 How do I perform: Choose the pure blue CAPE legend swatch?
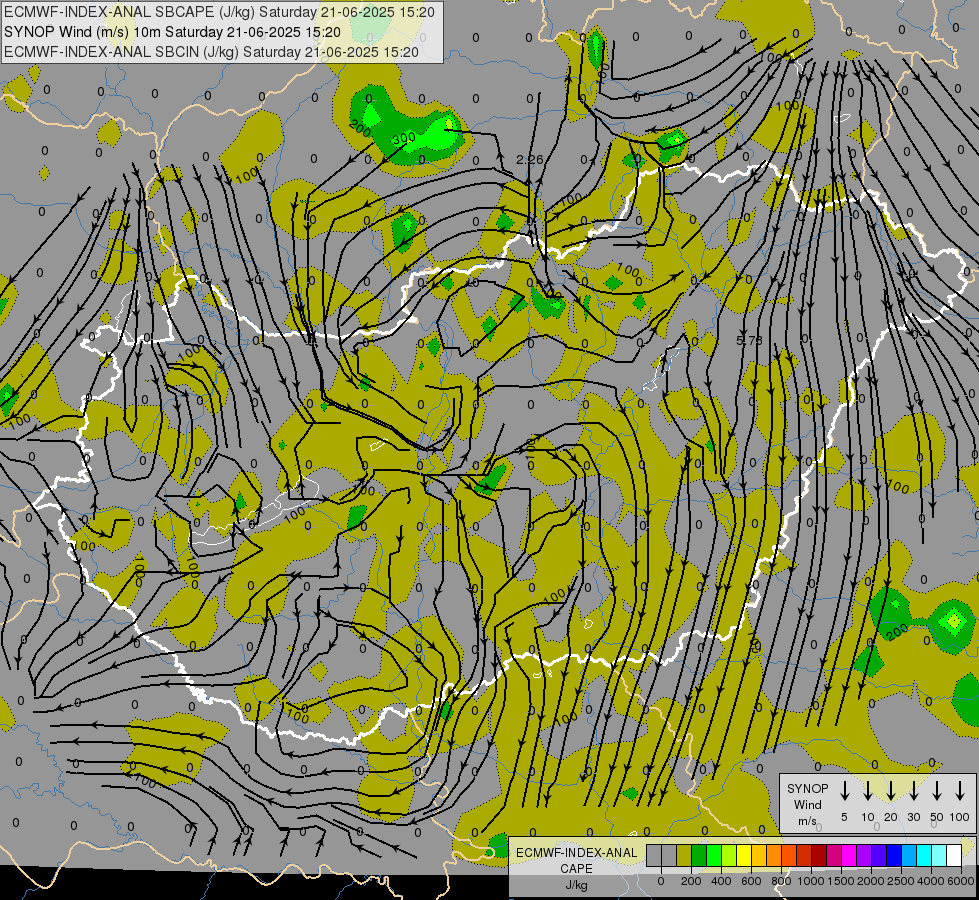pos(895,855)
